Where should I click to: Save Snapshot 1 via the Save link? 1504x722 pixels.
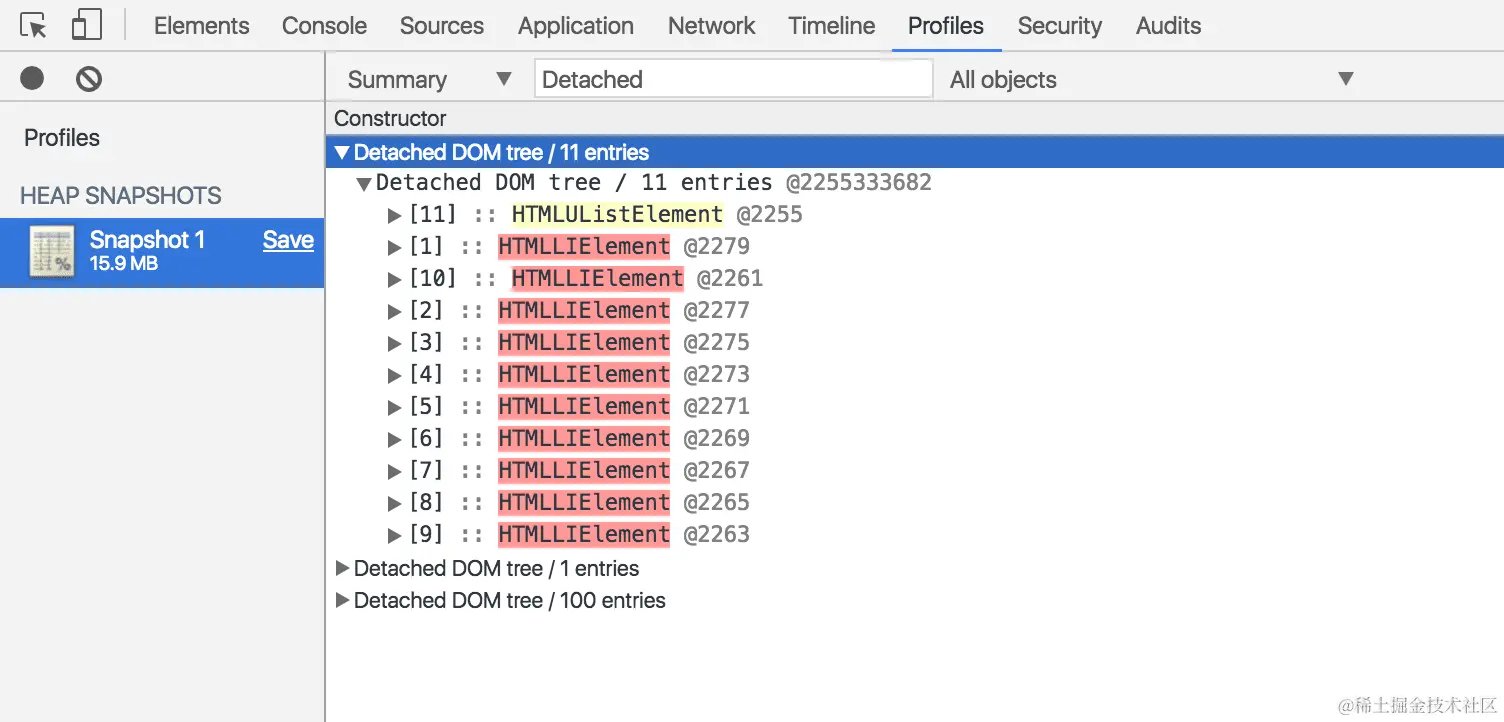288,240
